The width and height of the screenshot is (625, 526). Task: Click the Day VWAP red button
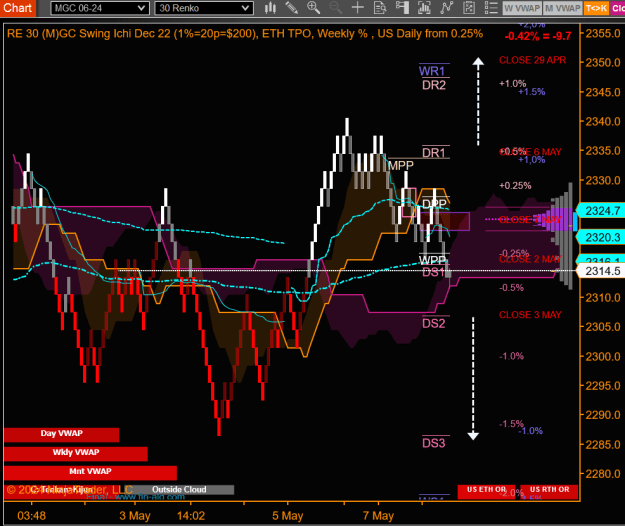pos(61,435)
